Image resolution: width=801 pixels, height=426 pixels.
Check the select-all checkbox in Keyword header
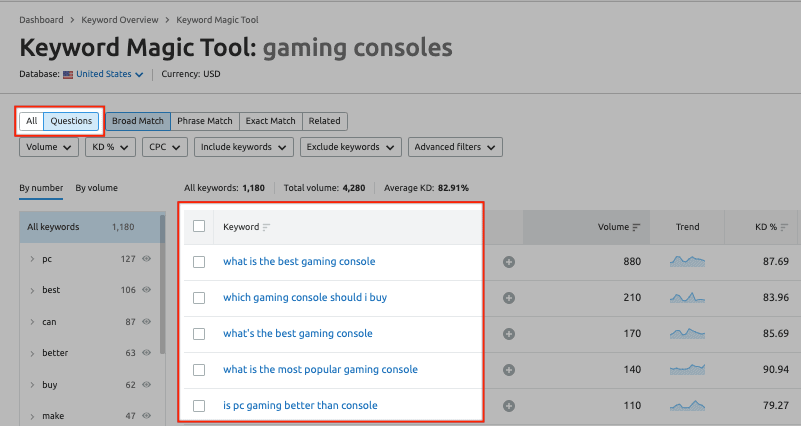(x=199, y=226)
